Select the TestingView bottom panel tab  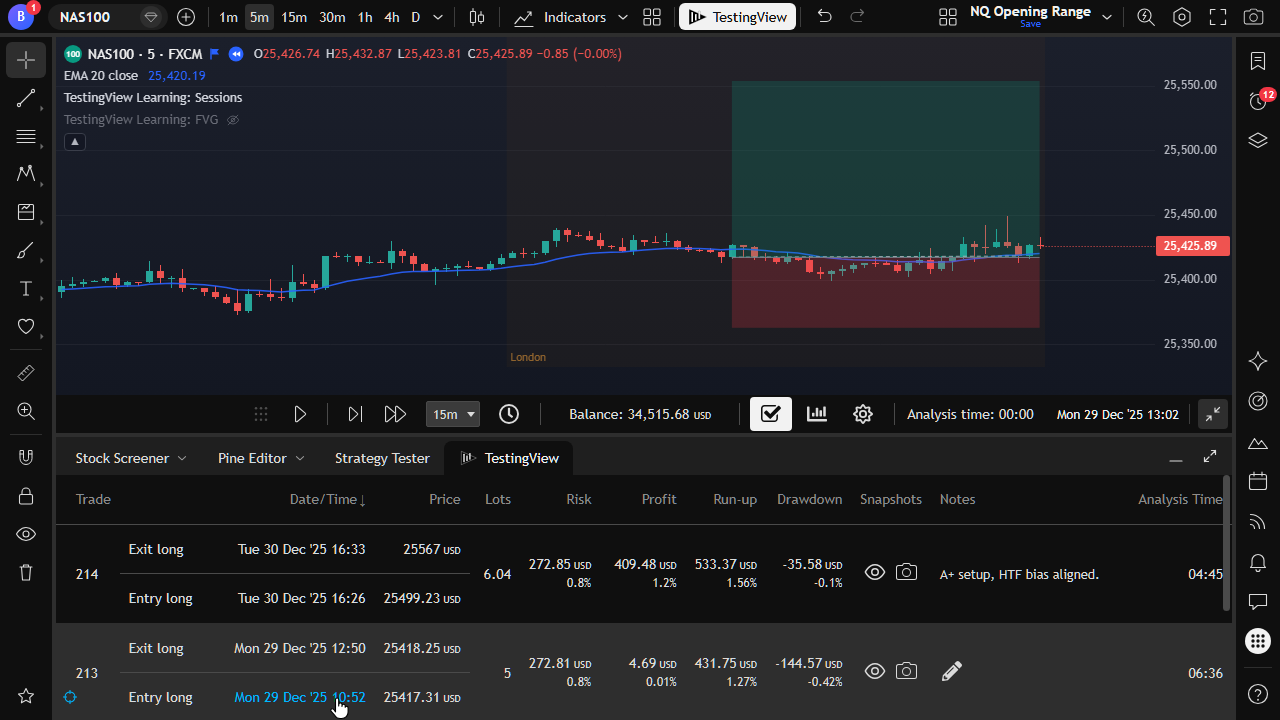click(x=509, y=458)
